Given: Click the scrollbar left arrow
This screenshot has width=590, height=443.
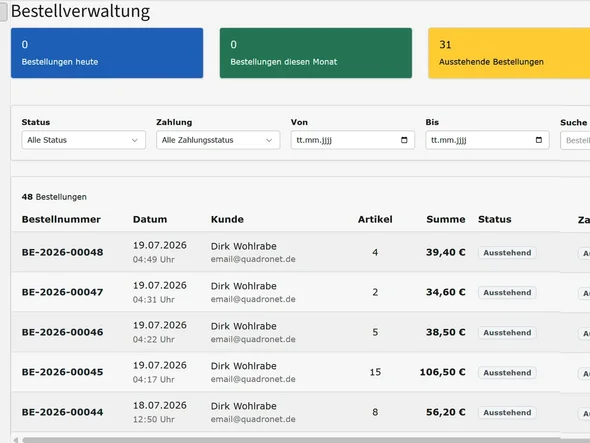Looking at the screenshot, I should [x=15, y=440].
